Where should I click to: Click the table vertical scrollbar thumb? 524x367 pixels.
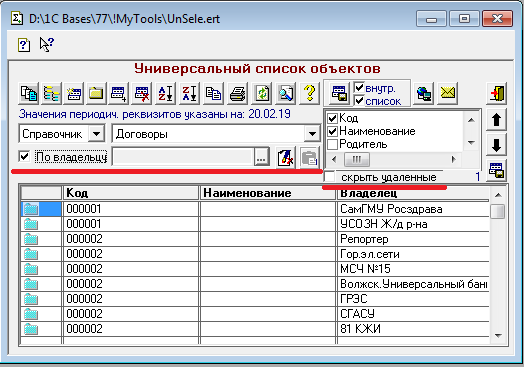click(x=498, y=211)
